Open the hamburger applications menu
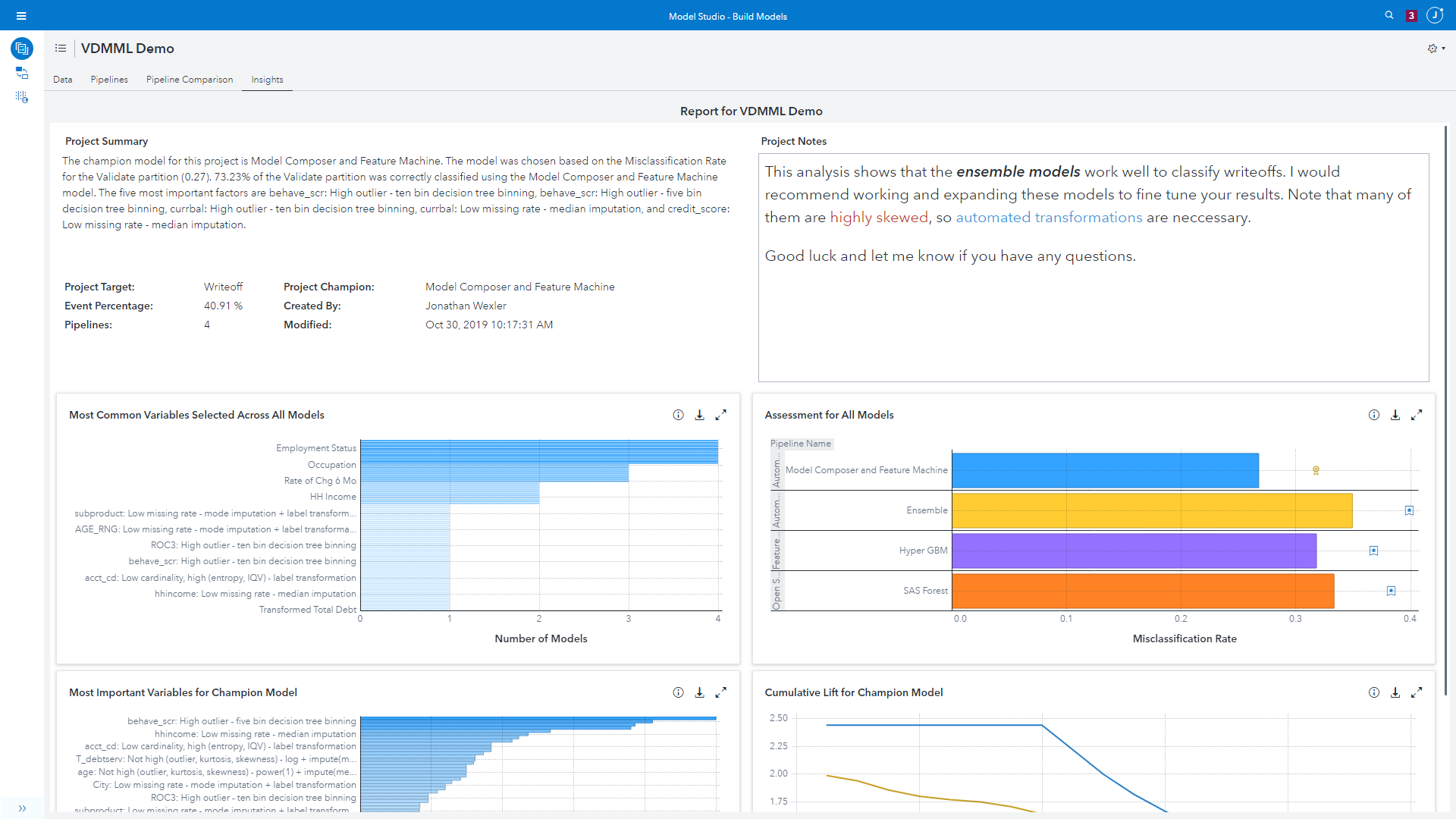Image resolution: width=1456 pixels, height=819 pixels. pos(21,16)
